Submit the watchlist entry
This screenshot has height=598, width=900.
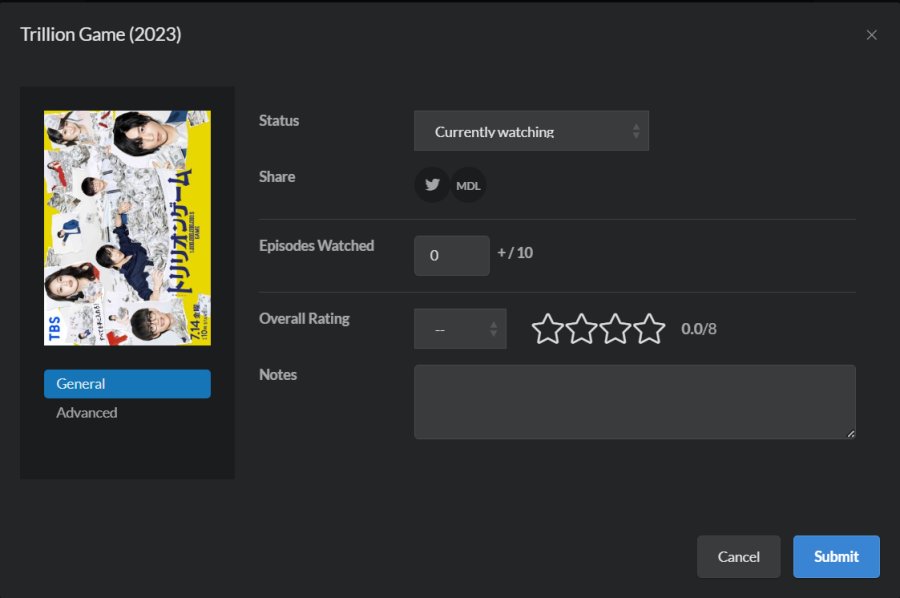[836, 557]
